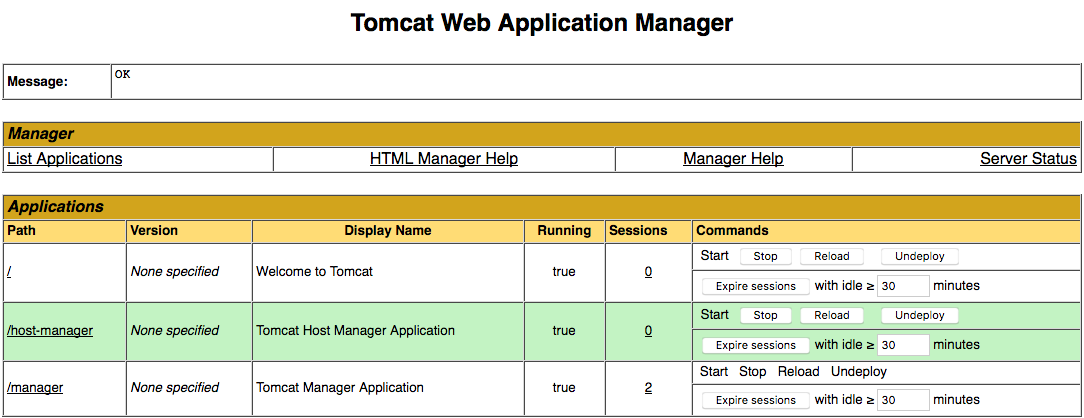Image resolution: width=1084 pixels, height=418 pixels.
Task: Open session count 0 for /host-manager
Action: [x=648, y=331]
